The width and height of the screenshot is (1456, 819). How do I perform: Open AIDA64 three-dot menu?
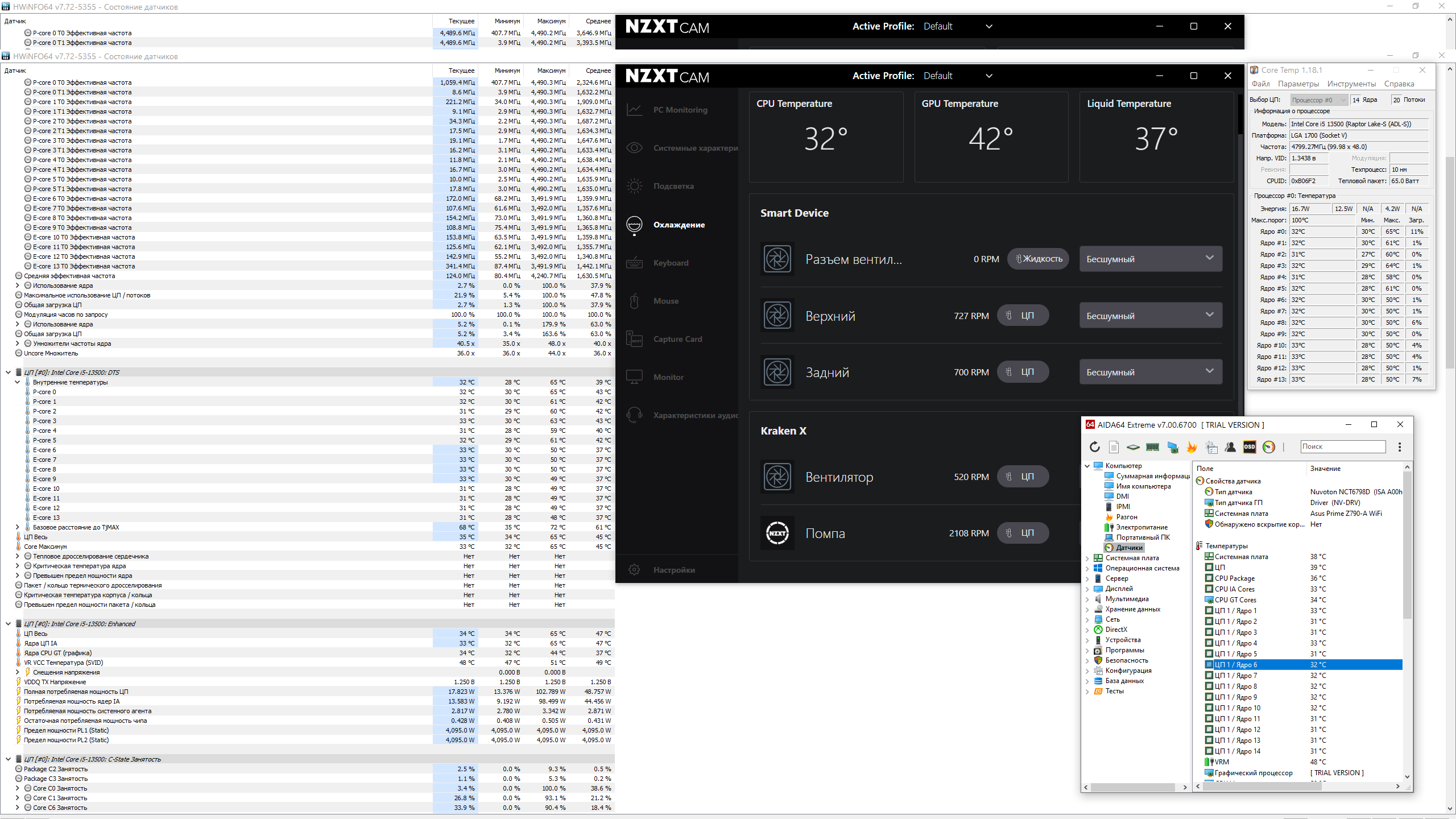coord(1400,447)
